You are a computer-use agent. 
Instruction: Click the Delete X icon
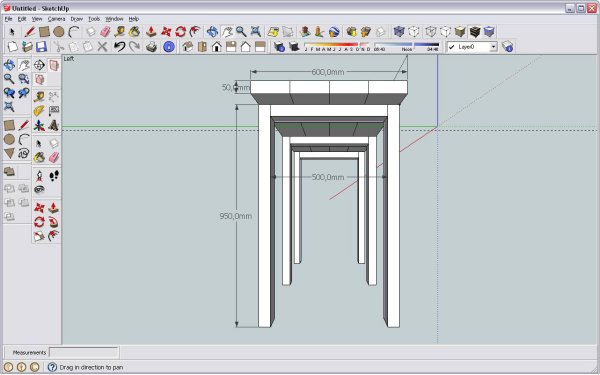[102, 47]
